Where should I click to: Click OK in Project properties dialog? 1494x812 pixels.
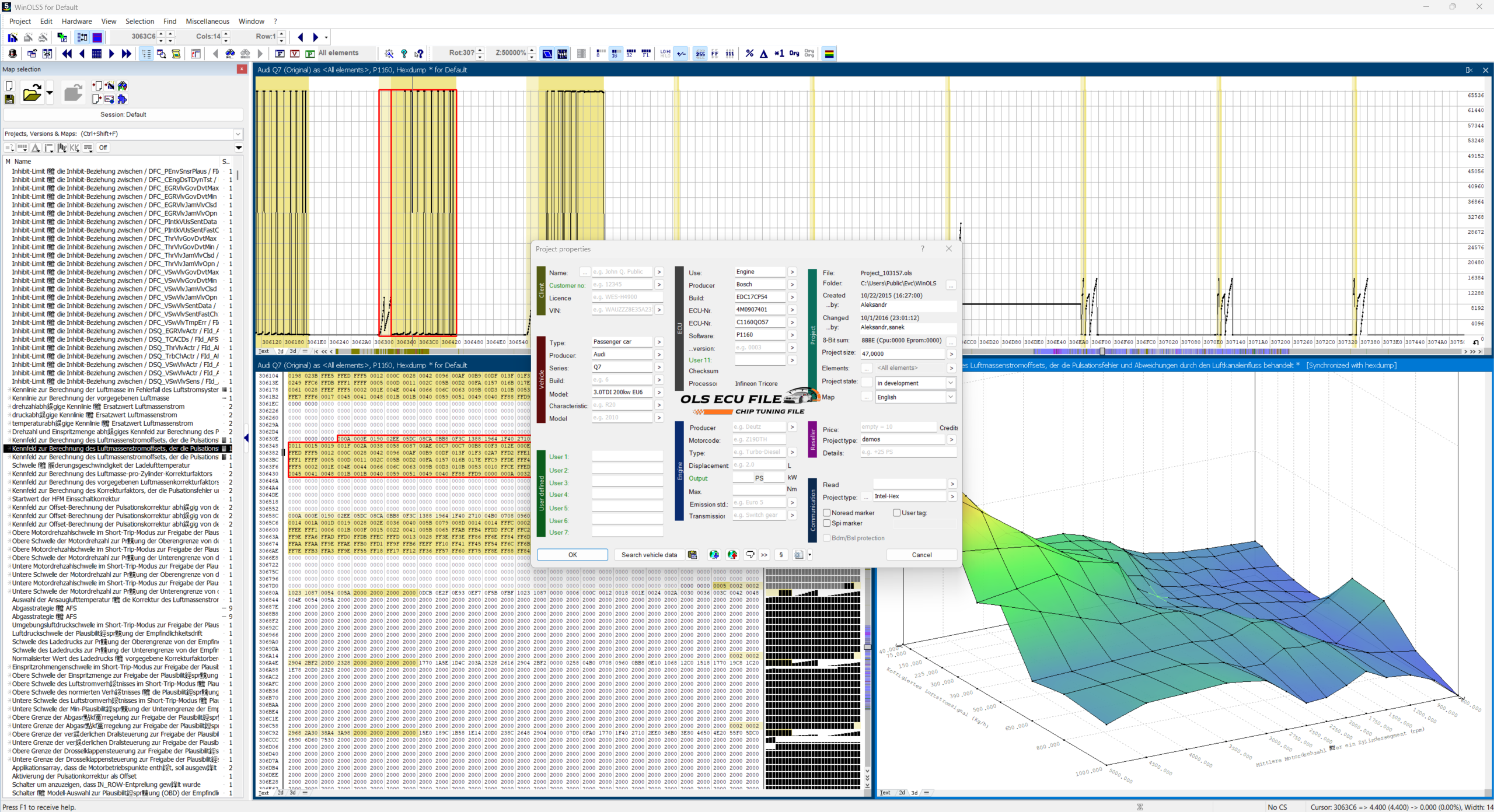coord(573,555)
